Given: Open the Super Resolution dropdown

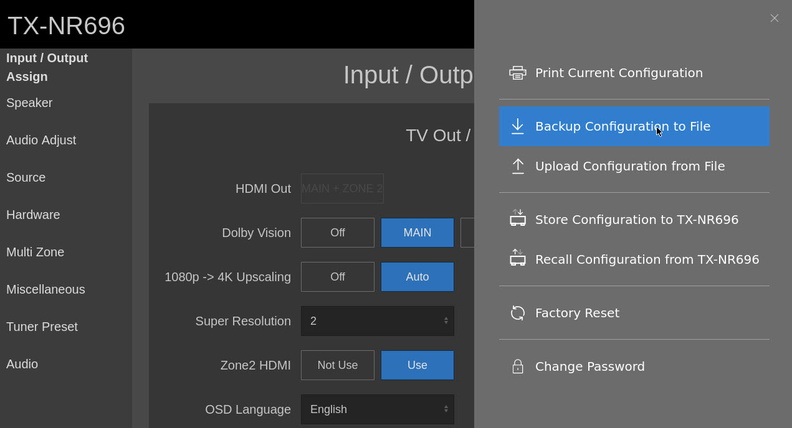Looking at the screenshot, I should tap(377, 321).
